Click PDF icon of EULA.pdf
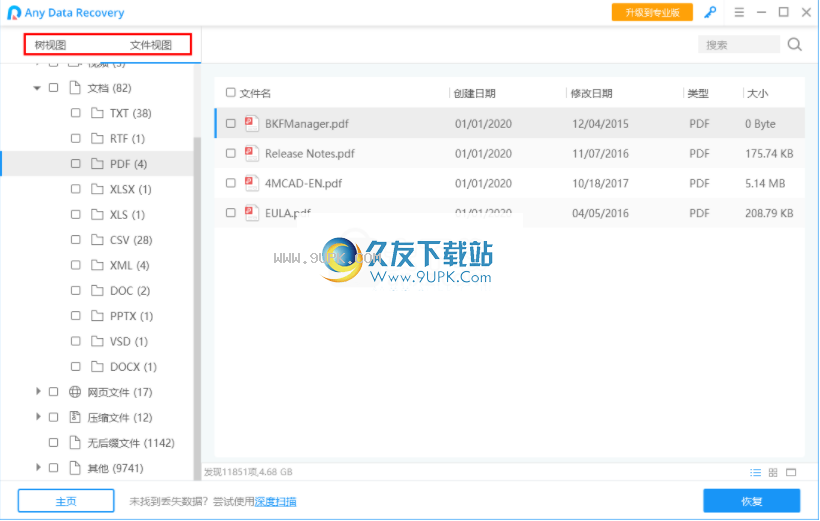This screenshot has width=820, height=521. coord(252,213)
